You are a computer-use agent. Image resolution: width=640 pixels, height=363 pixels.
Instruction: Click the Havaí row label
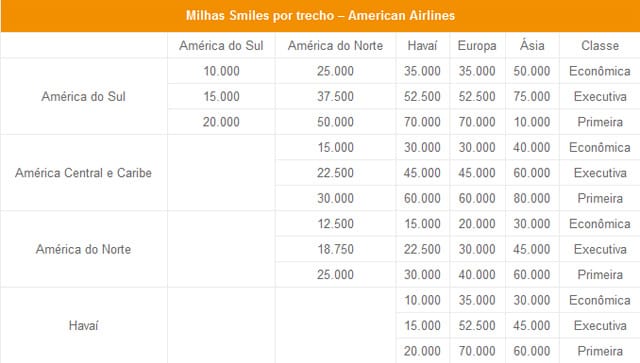(84, 325)
